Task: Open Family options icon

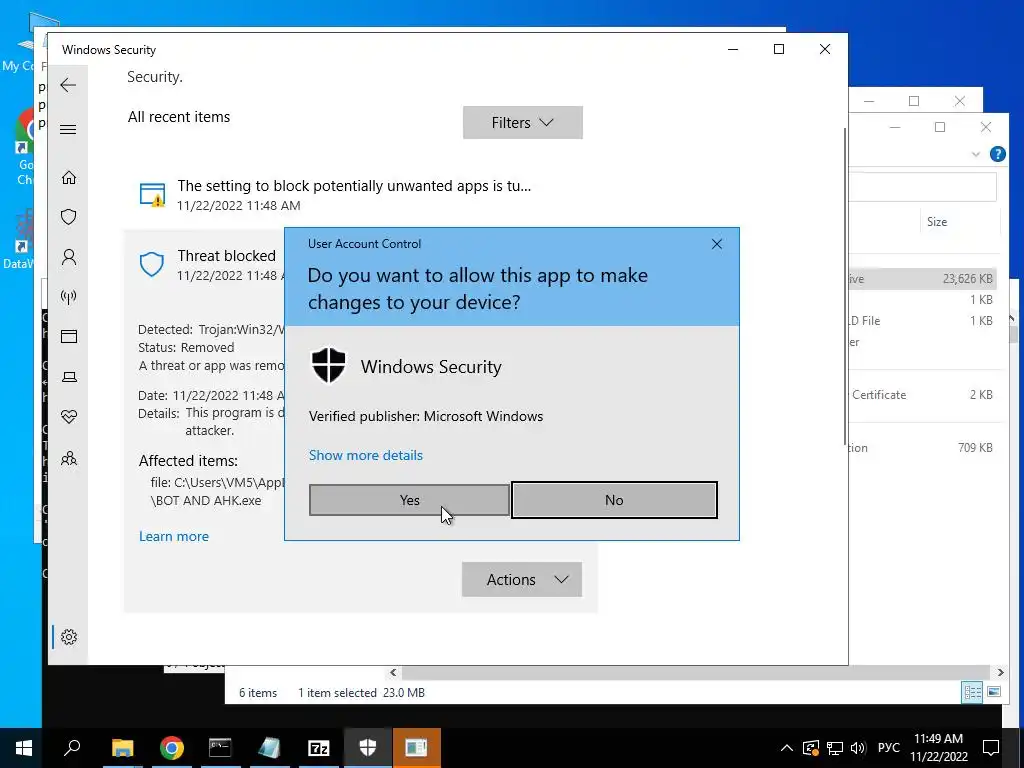Action: (x=69, y=458)
